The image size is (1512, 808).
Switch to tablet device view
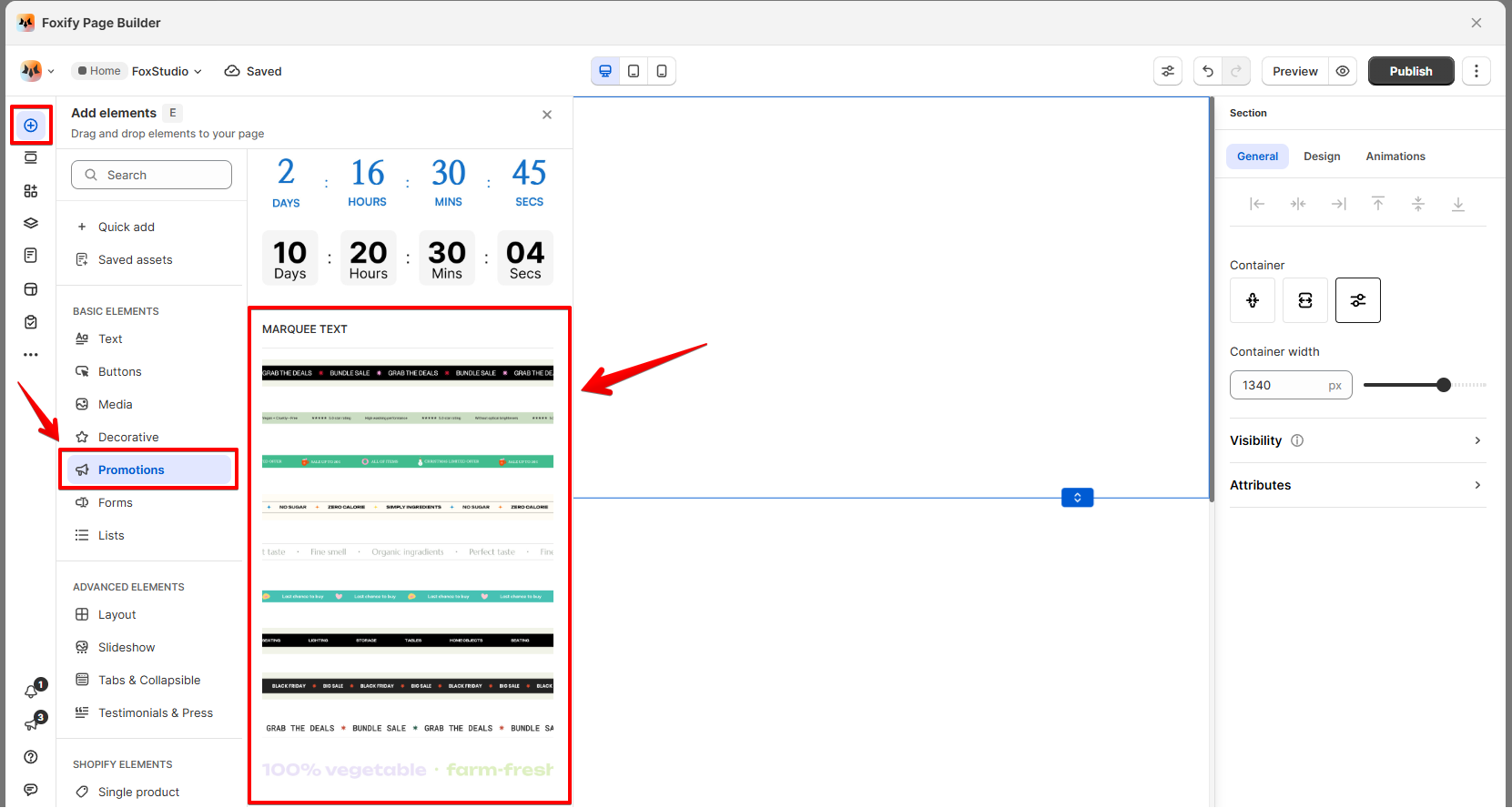tap(634, 71)
